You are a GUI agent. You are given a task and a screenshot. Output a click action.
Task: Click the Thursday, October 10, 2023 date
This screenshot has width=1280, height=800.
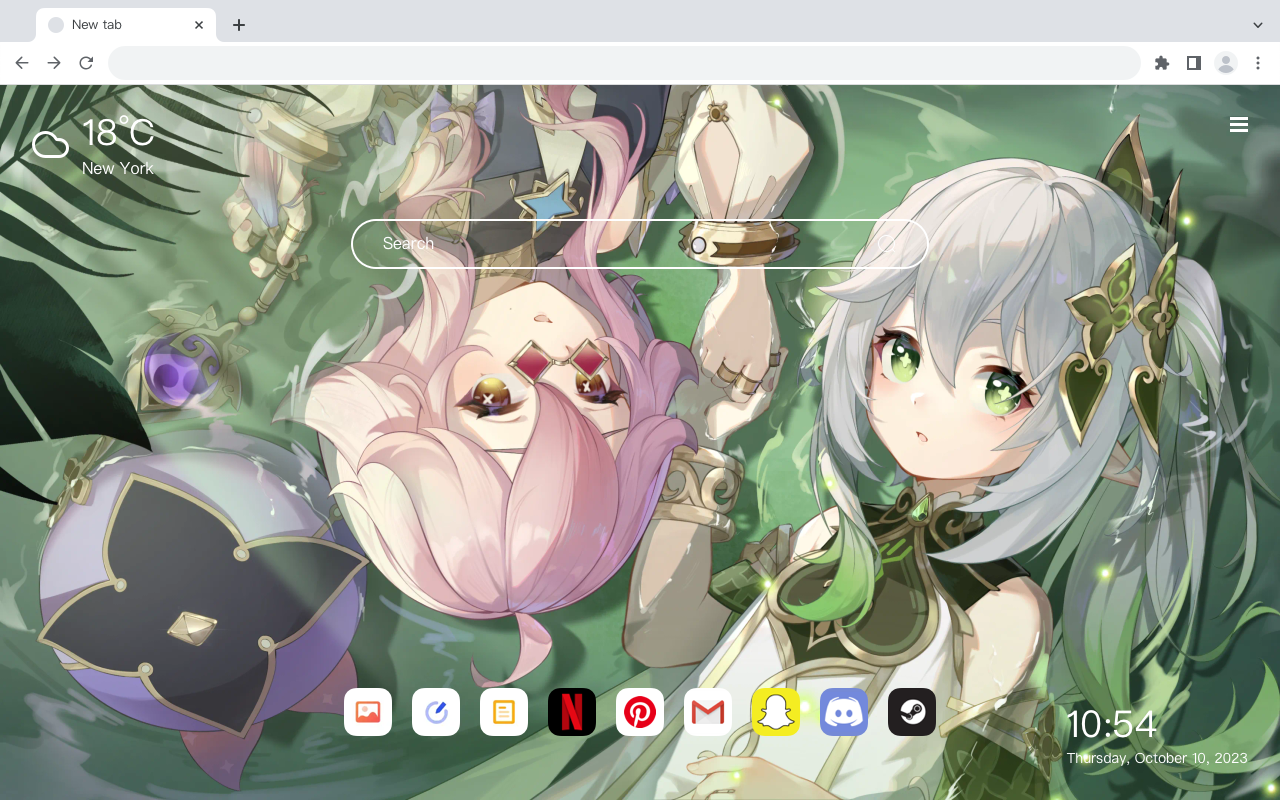click(x=1157, y=758)
